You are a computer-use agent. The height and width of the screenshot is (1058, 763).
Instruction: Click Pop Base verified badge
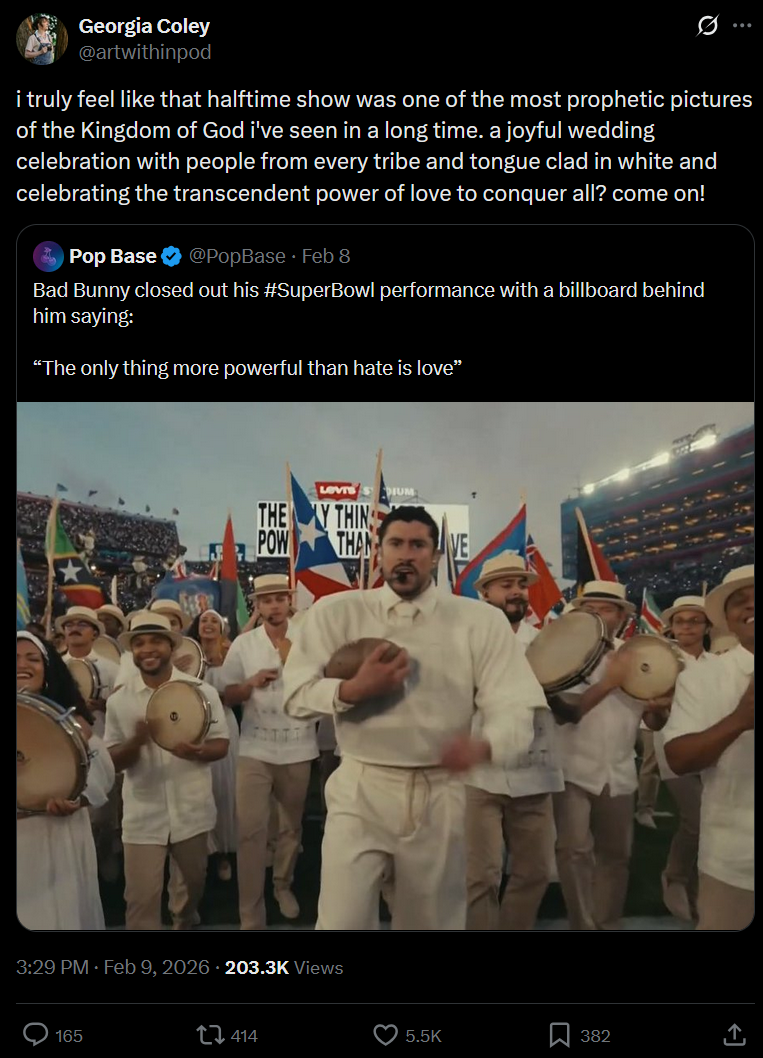coord(172,256)
